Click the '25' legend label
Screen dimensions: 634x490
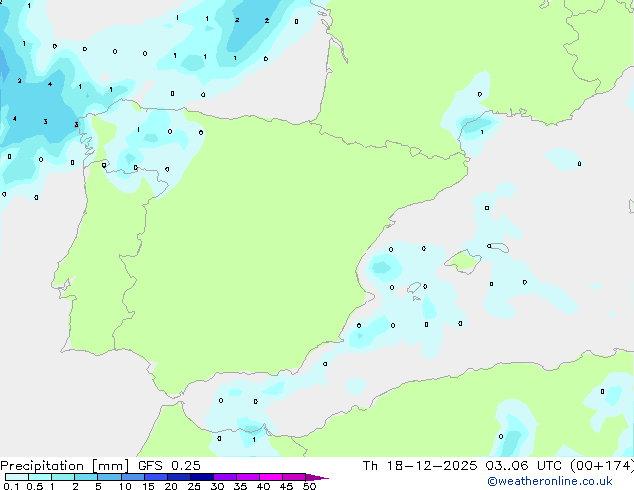click(x=194, y=486)
